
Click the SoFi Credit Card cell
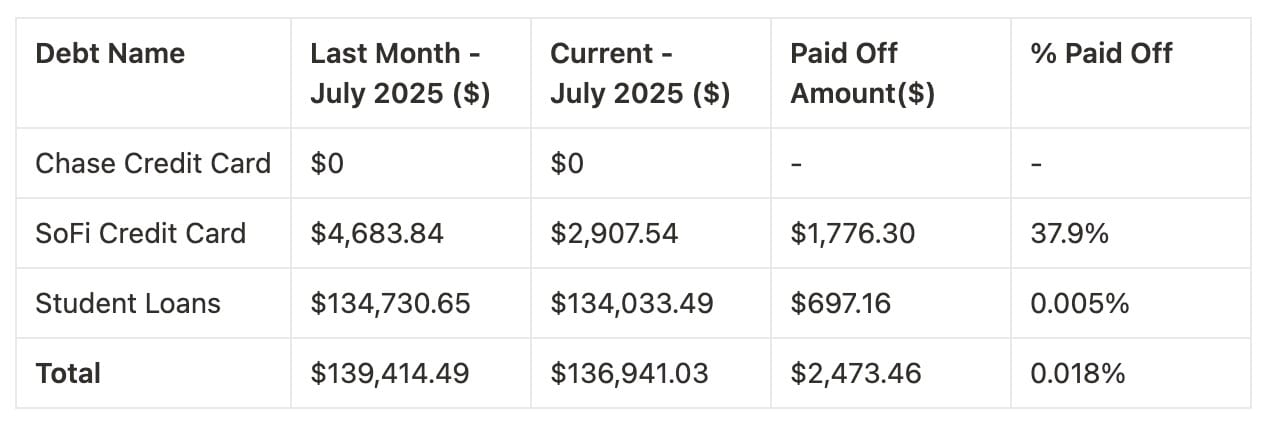point(140,233)
